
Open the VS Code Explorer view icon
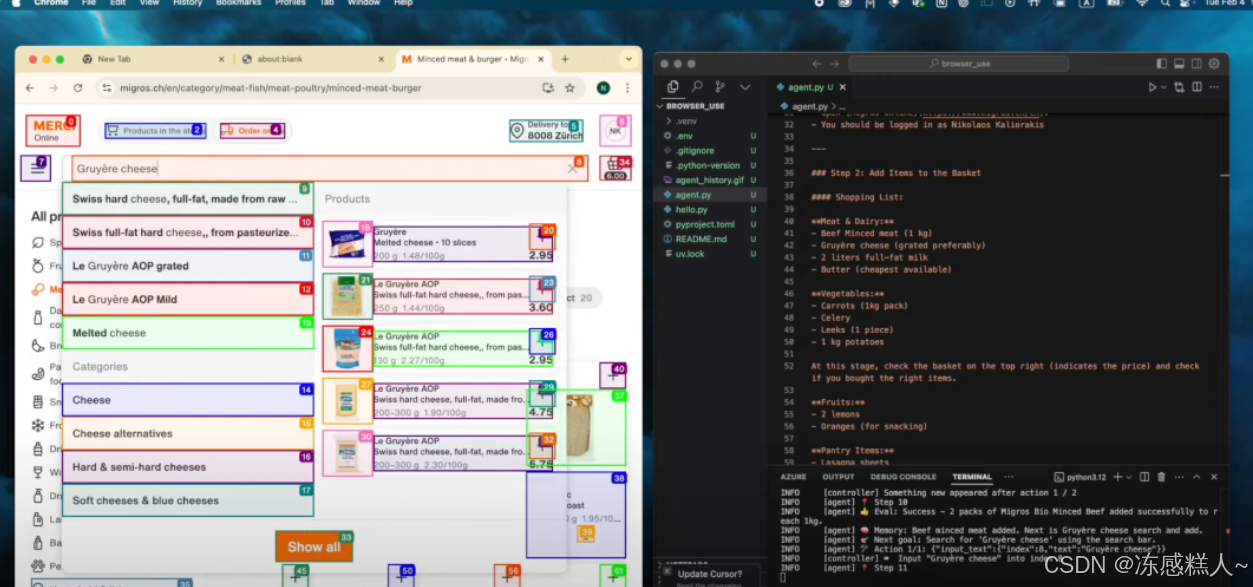pos(672,87)
